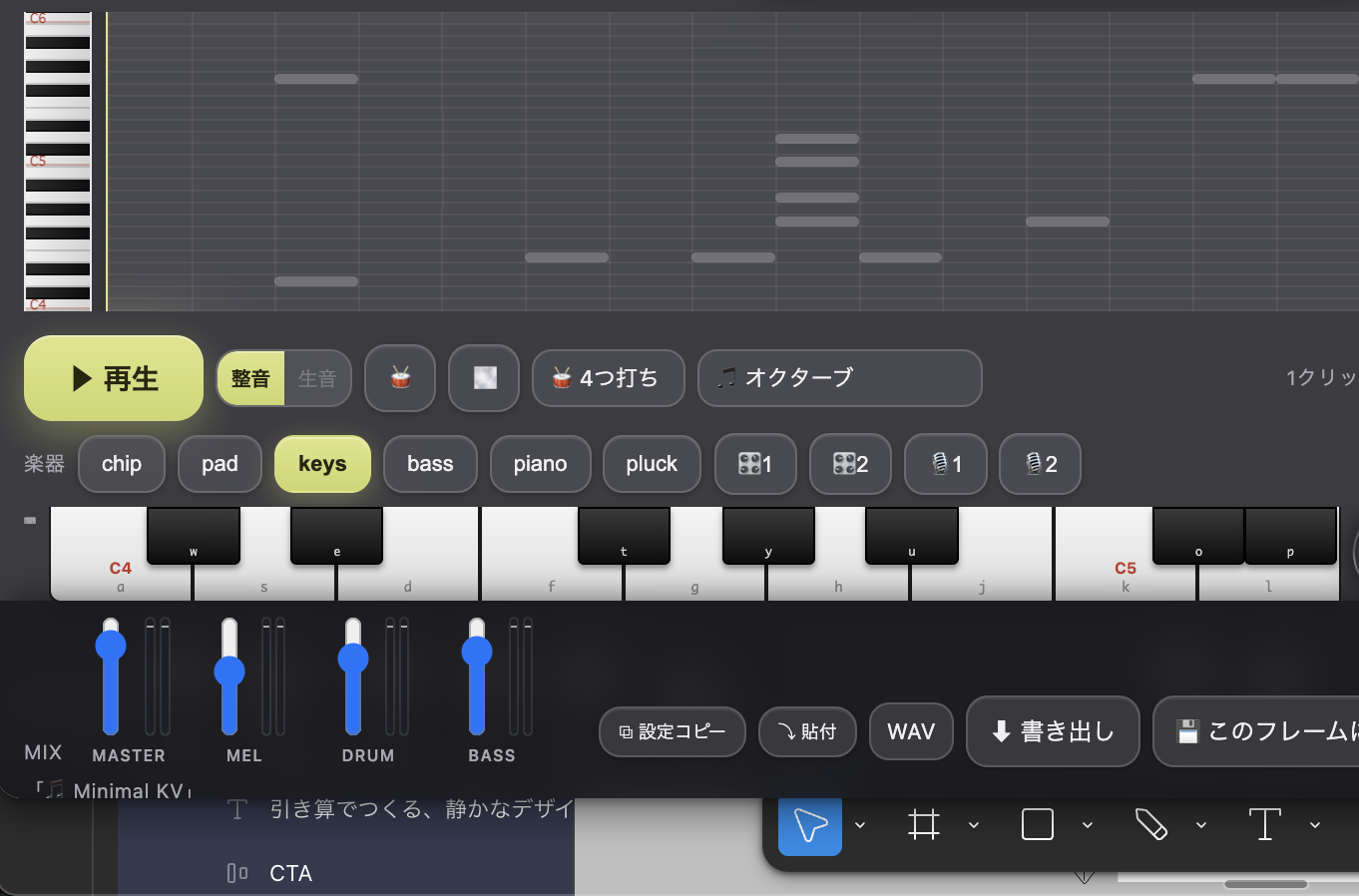Select the keys instrument
The image size is (1359, 896).
click(x=322, y=464)
